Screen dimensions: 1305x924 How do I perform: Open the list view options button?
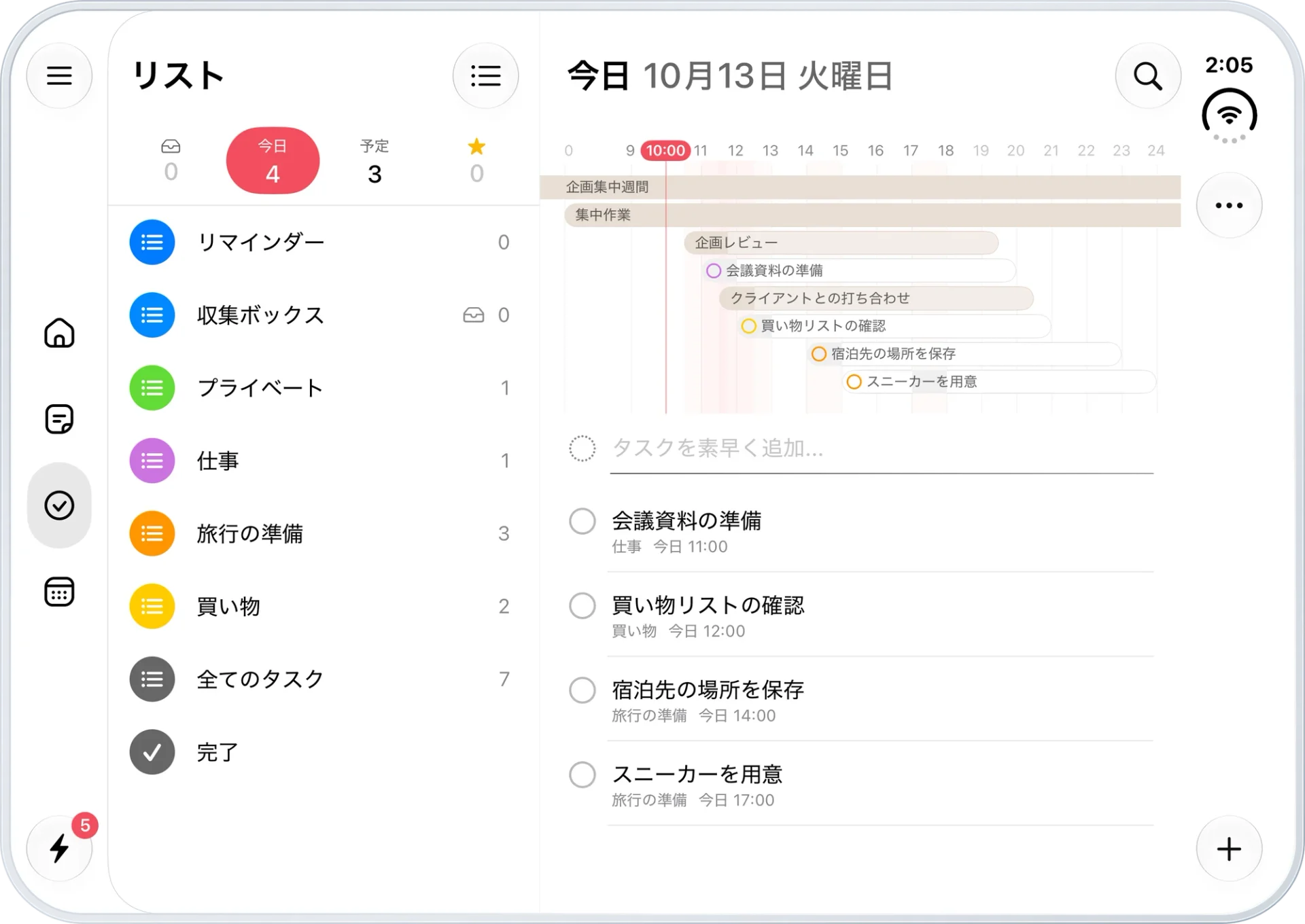(485, 75)
